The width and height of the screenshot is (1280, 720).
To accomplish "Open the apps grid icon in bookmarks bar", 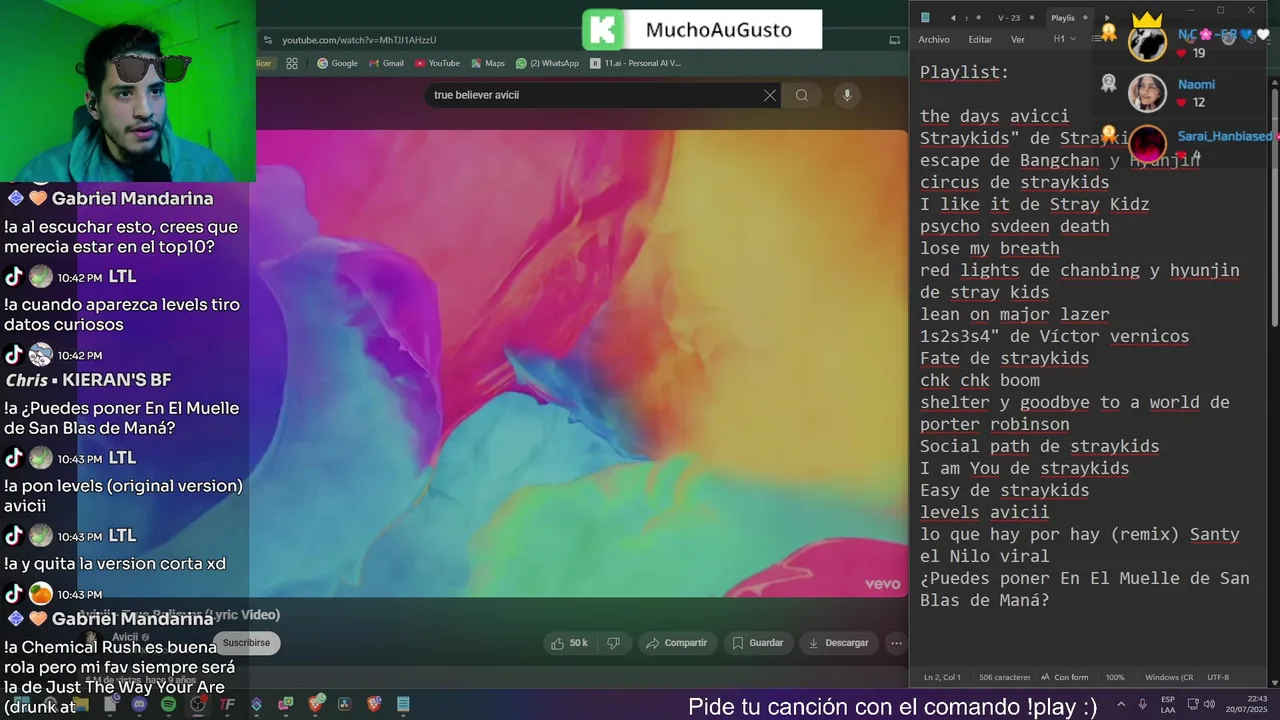I will coord(292,63).
